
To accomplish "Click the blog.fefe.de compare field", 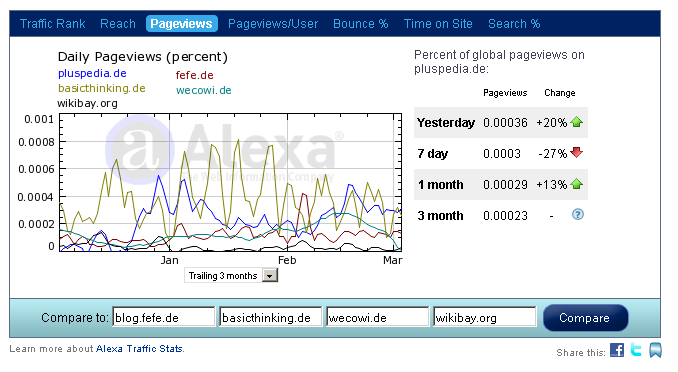I will [163, 317].
